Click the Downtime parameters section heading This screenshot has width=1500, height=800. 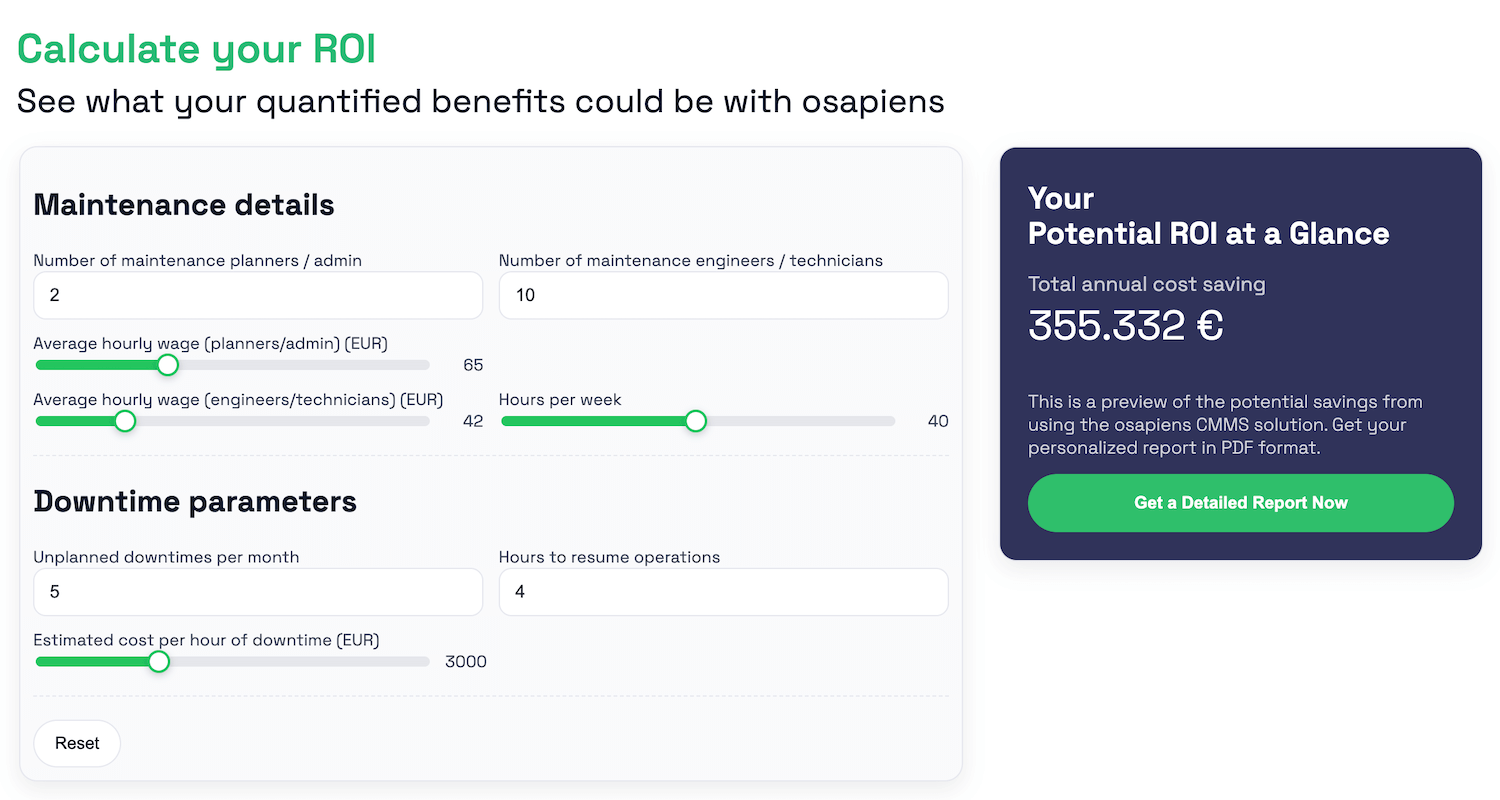[195, 501]
